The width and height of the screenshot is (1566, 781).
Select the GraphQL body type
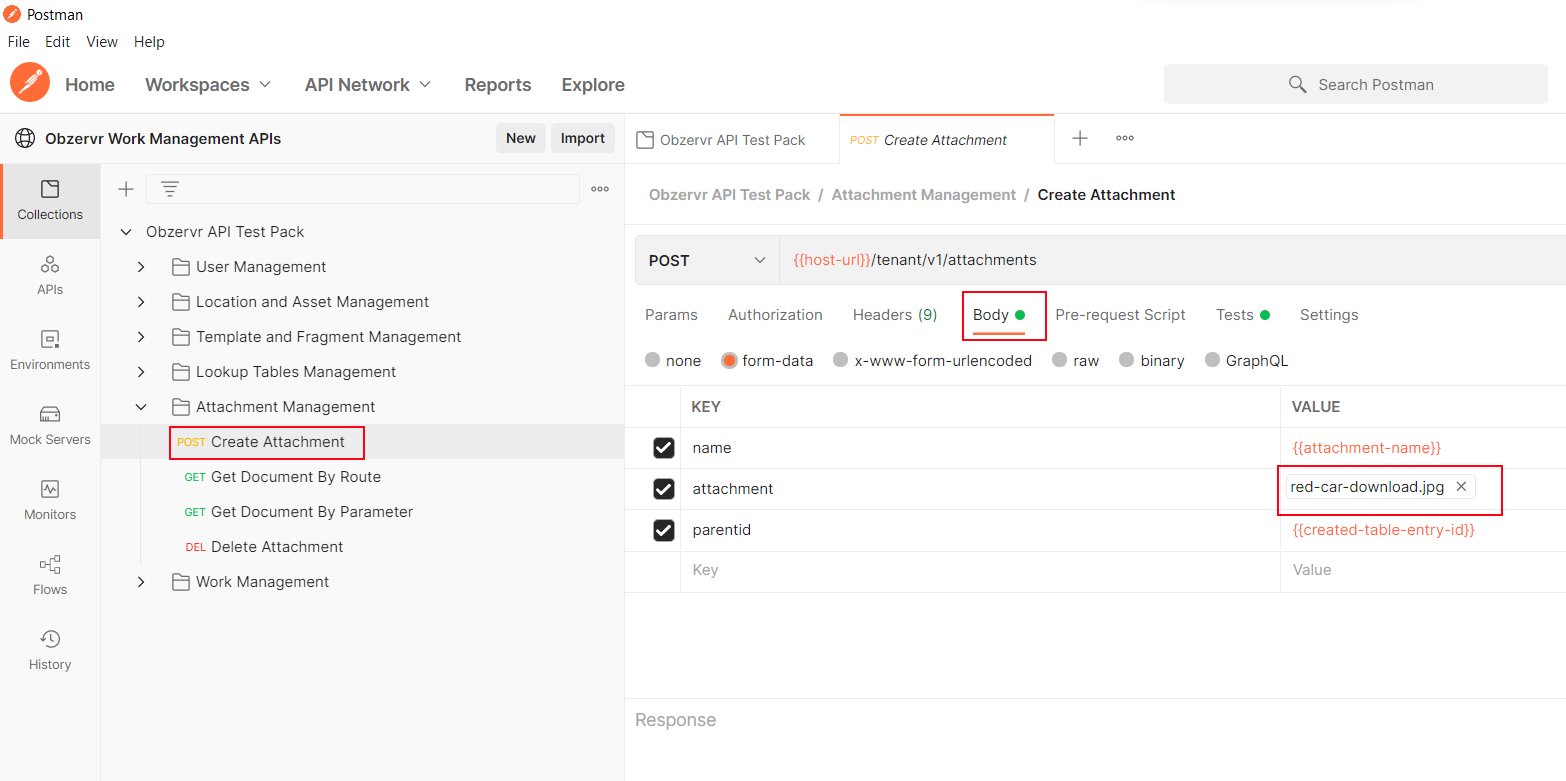pos(1213,361)
